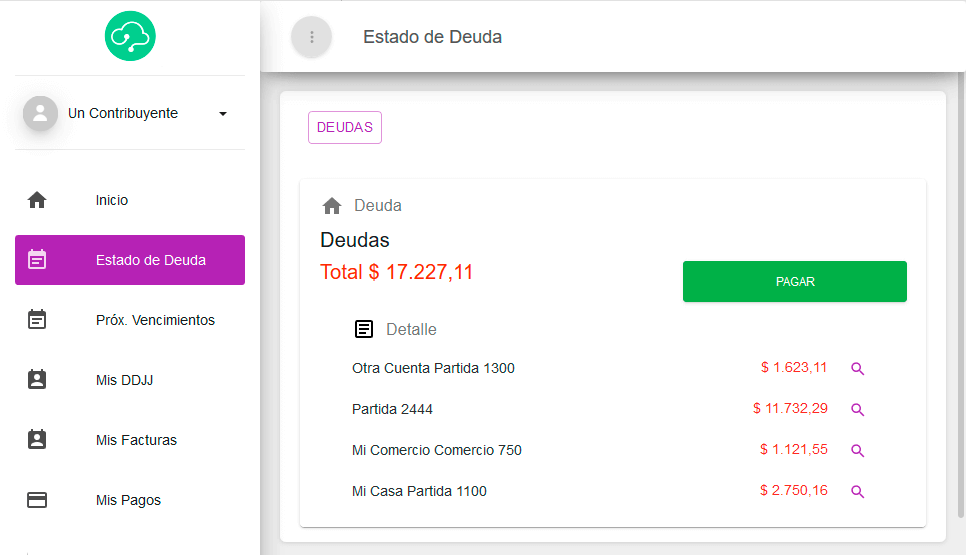Image resolution: width=966 pixels, height=555 pixels.
Task: Select the DEUDAS tab
Action: [345, 128]
